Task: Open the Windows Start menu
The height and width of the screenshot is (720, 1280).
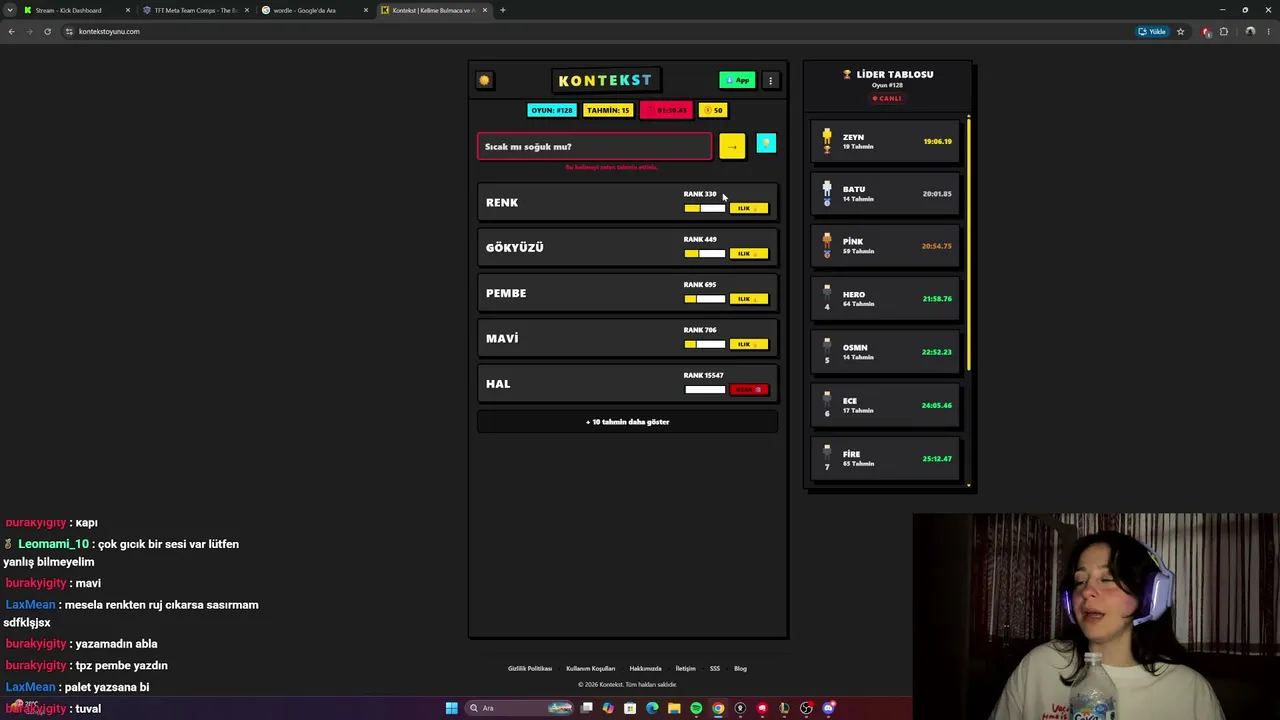Action: point(452,708)
